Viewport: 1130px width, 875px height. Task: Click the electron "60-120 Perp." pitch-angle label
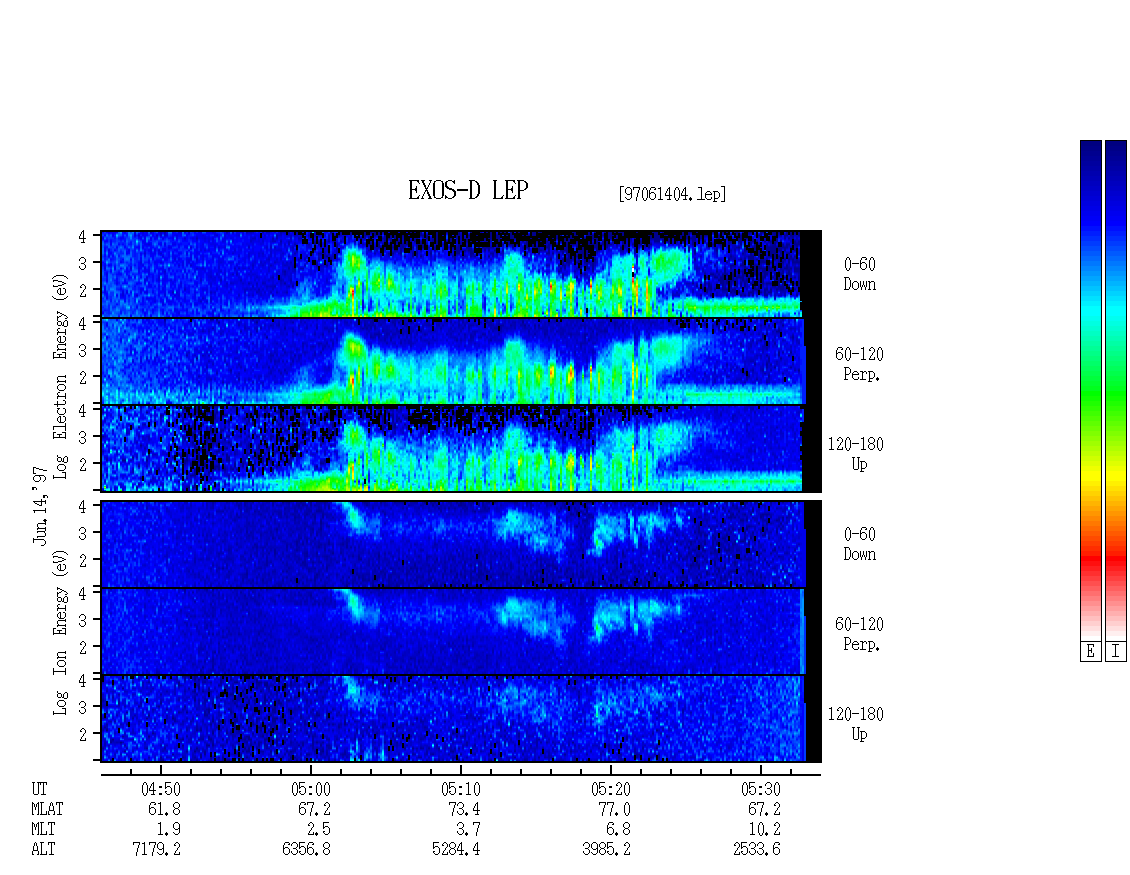pos(859,365)
